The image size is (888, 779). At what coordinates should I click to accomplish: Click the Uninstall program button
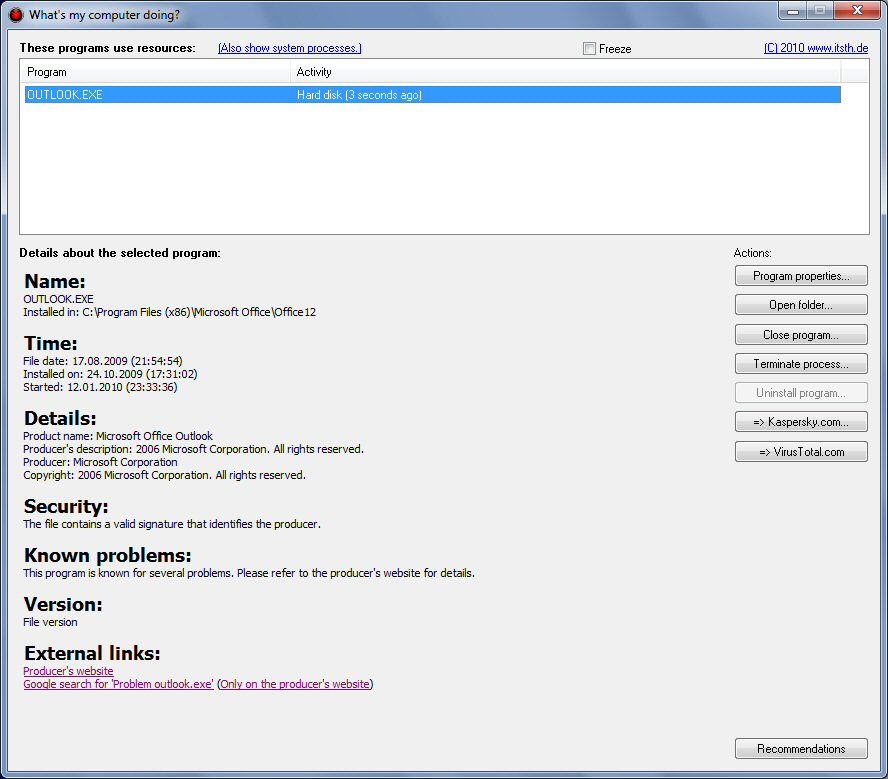point(801,393)
